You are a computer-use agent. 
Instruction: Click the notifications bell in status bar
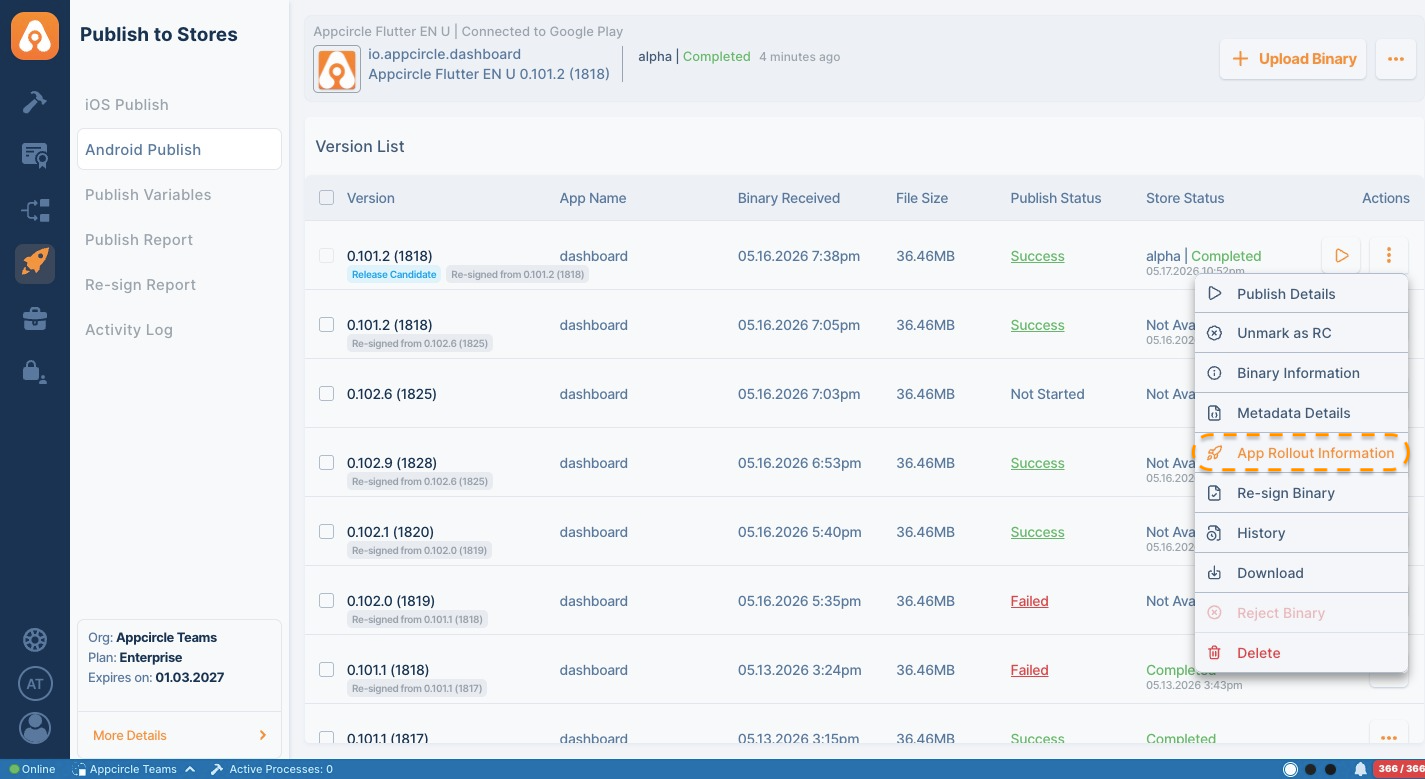coord(1360,770)
